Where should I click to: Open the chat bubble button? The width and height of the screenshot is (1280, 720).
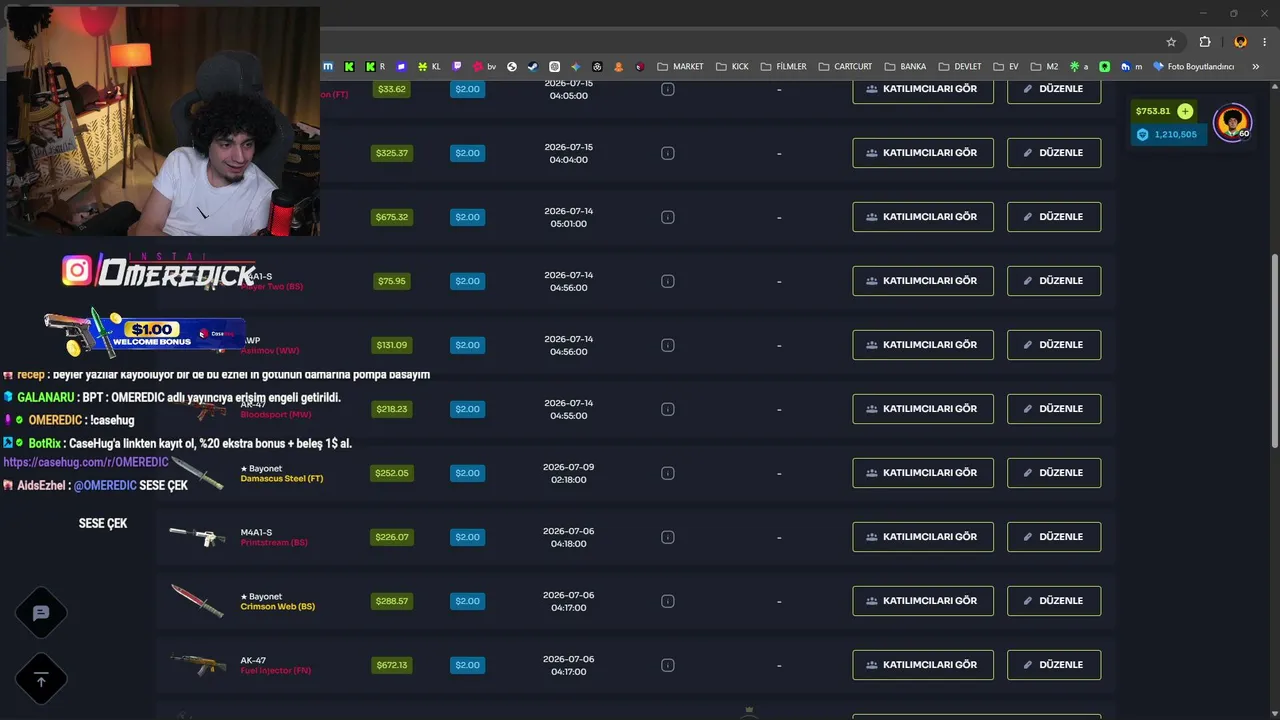tap(41, 613)
